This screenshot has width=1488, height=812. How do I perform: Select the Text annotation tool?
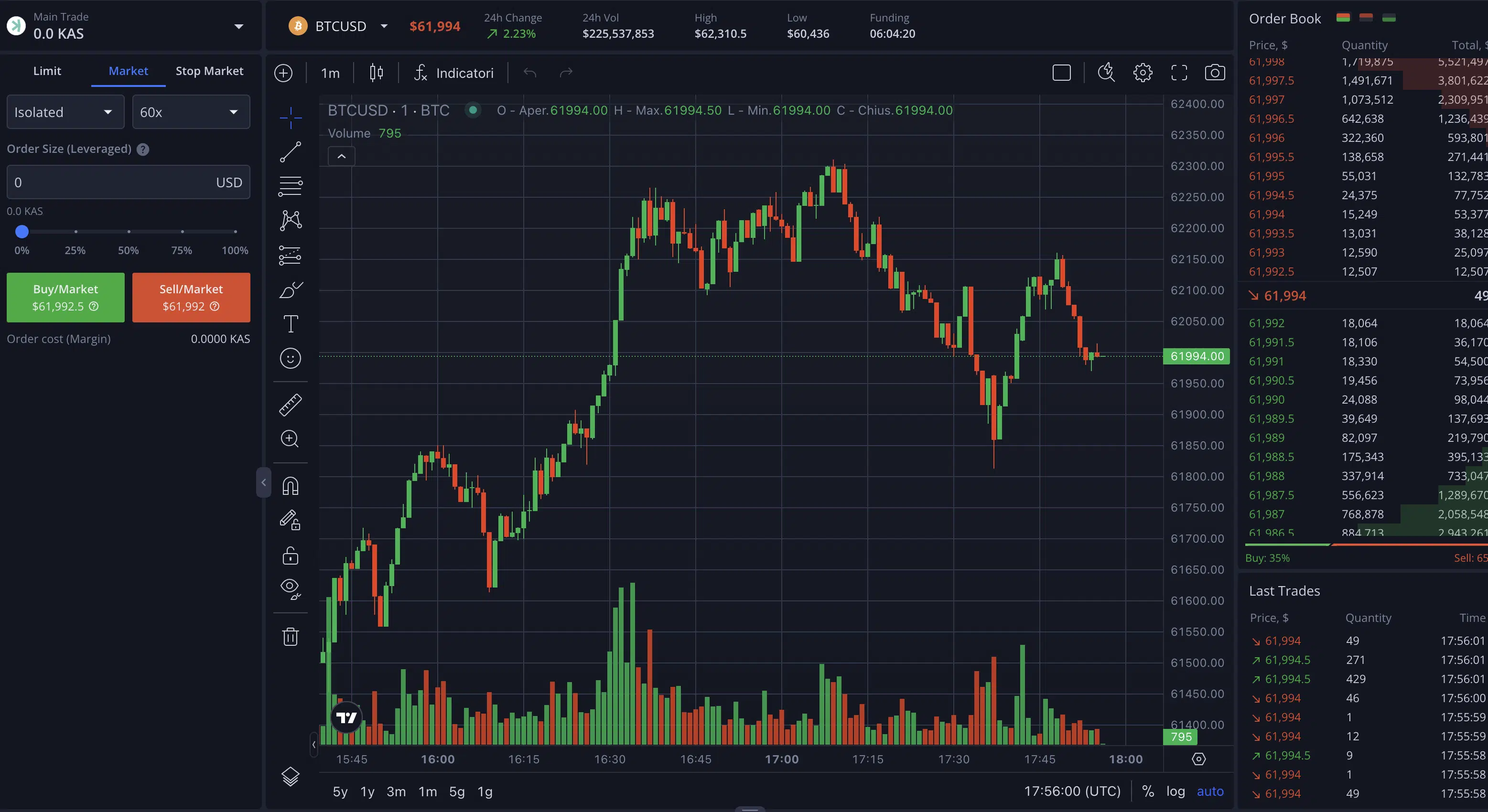pos(291,324)
